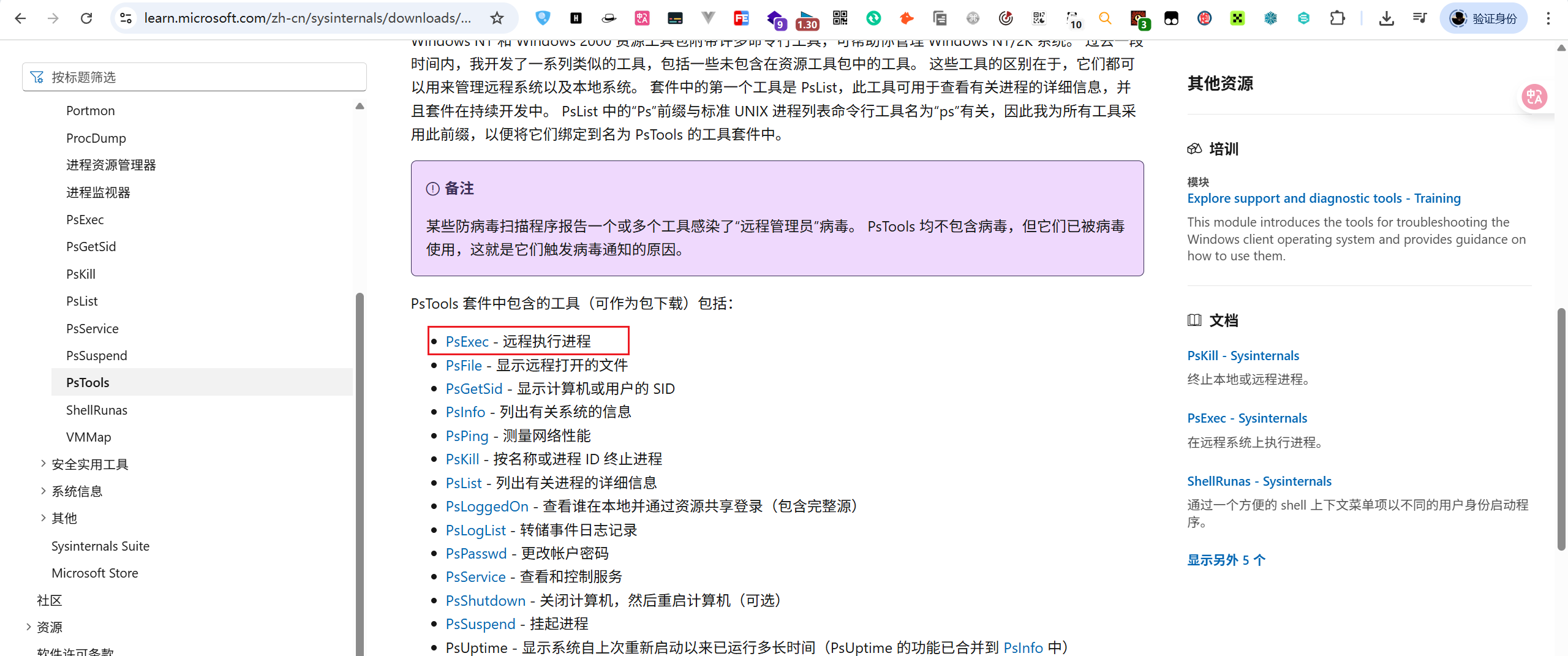This screenshot has width=1568, height=656.
Task: Bookmark this page with the star icon
Action: pos(497,18)
